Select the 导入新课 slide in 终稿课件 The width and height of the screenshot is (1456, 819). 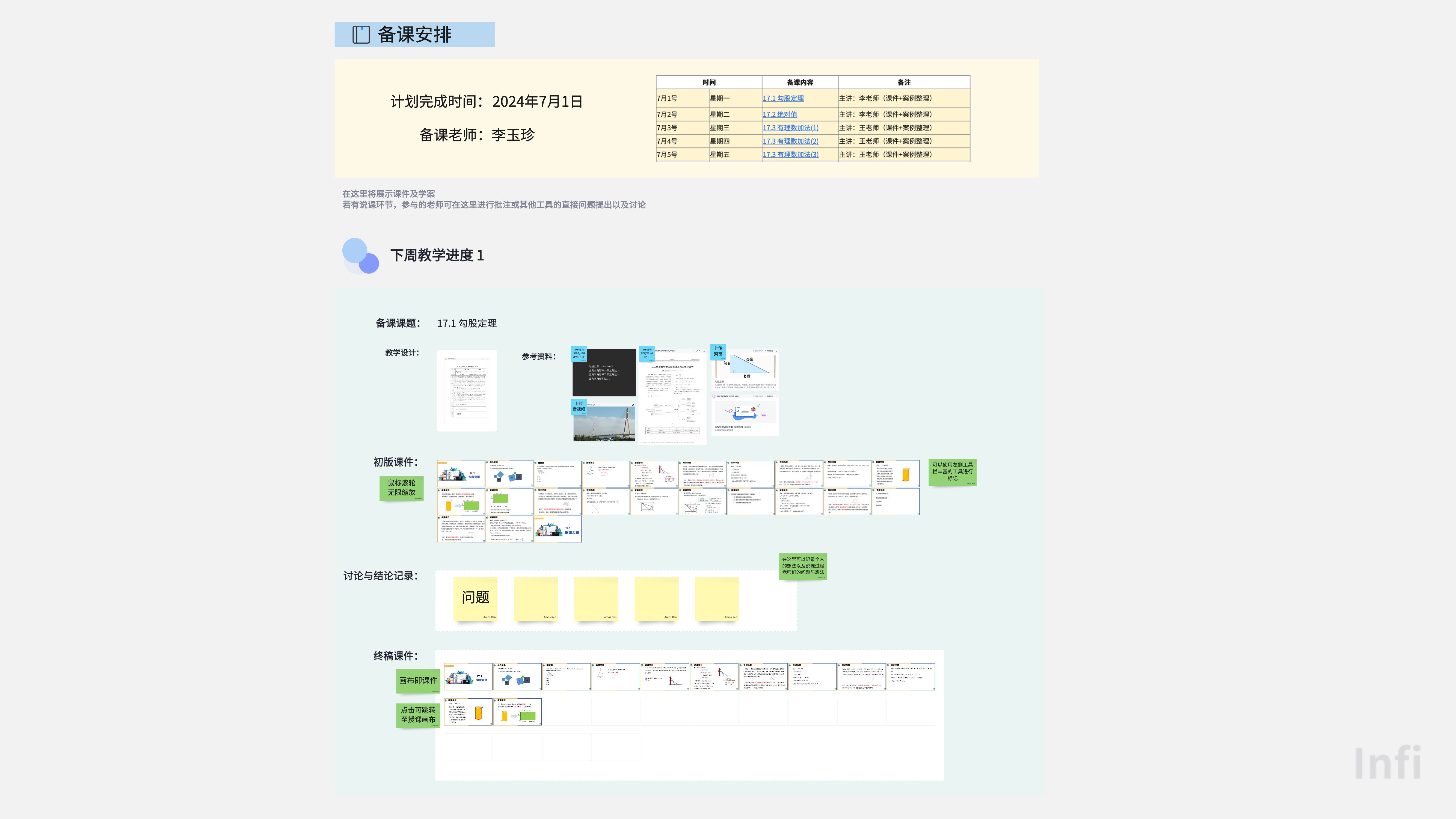pyautogui.click(x=517, y=677)
